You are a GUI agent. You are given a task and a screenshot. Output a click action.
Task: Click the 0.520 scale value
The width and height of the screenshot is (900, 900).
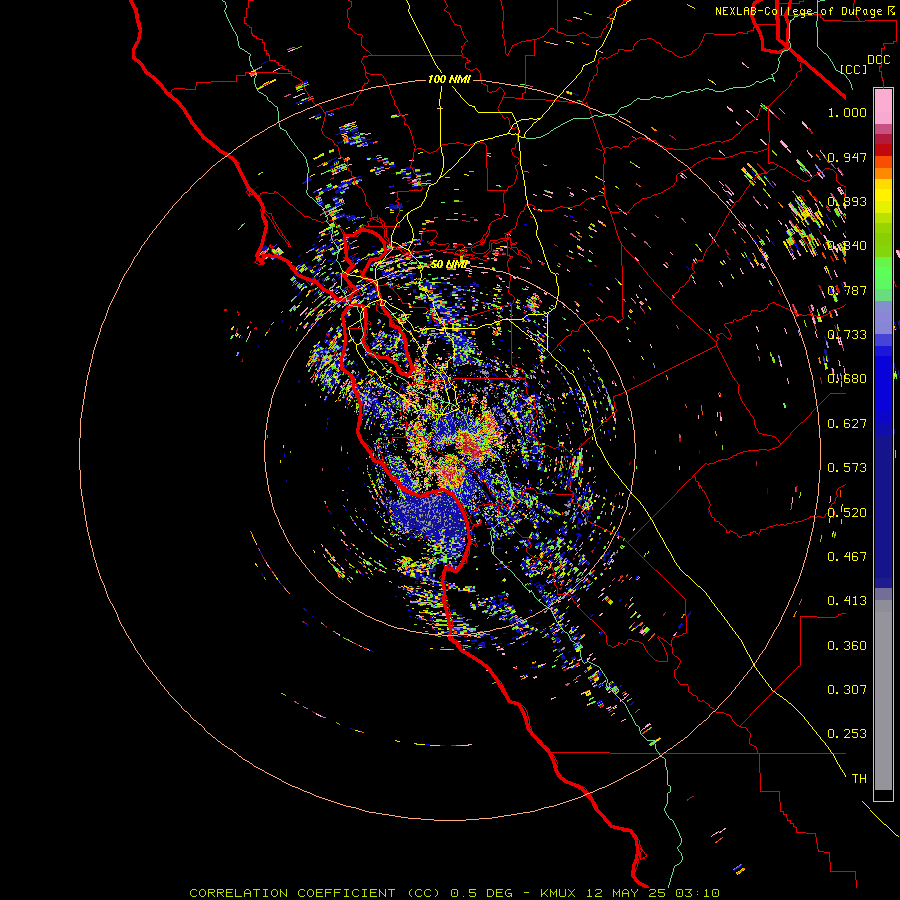[847, 513]
